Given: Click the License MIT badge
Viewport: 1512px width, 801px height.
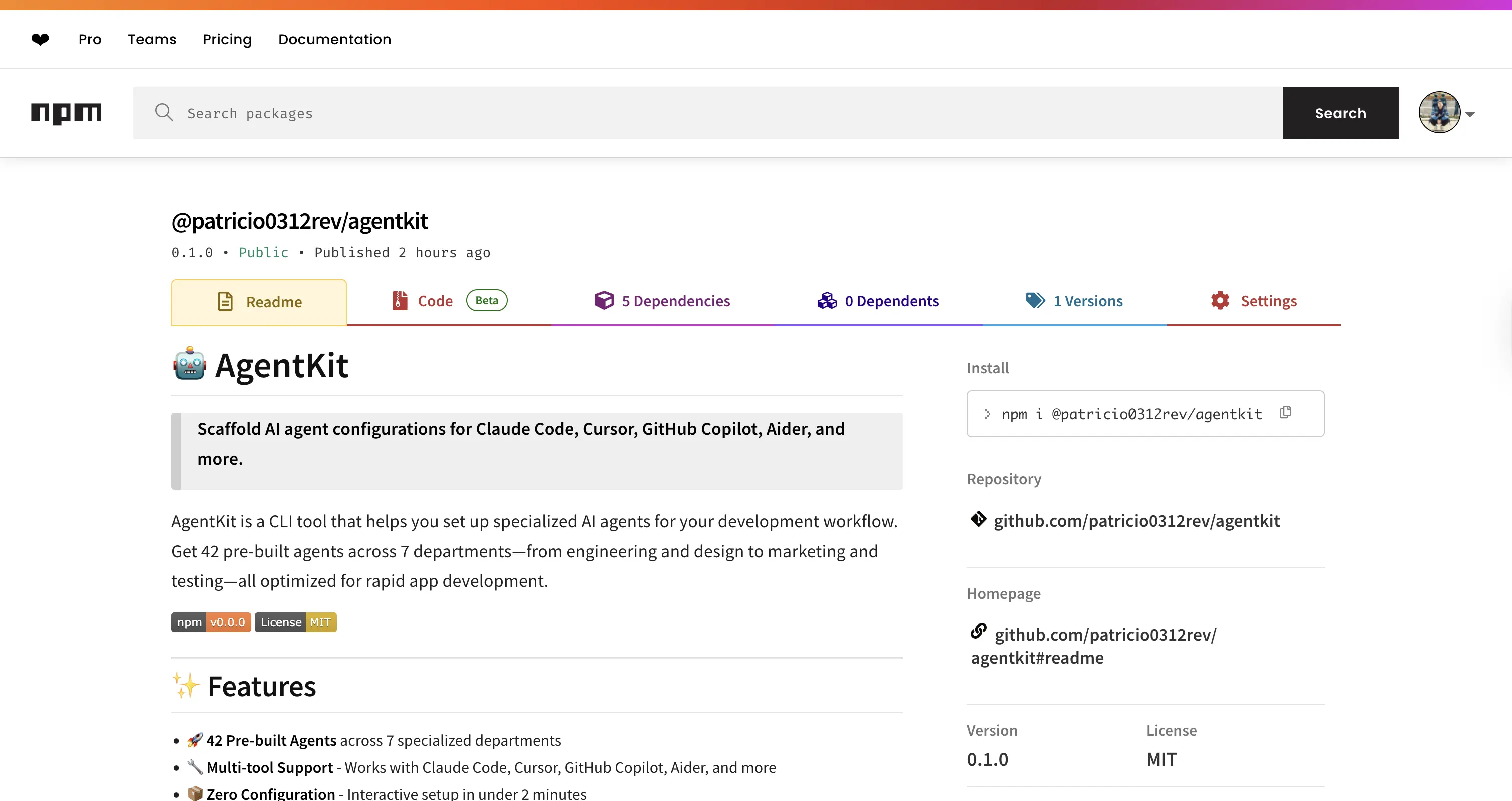Looking at the screenshot, I should pos(296,623).
